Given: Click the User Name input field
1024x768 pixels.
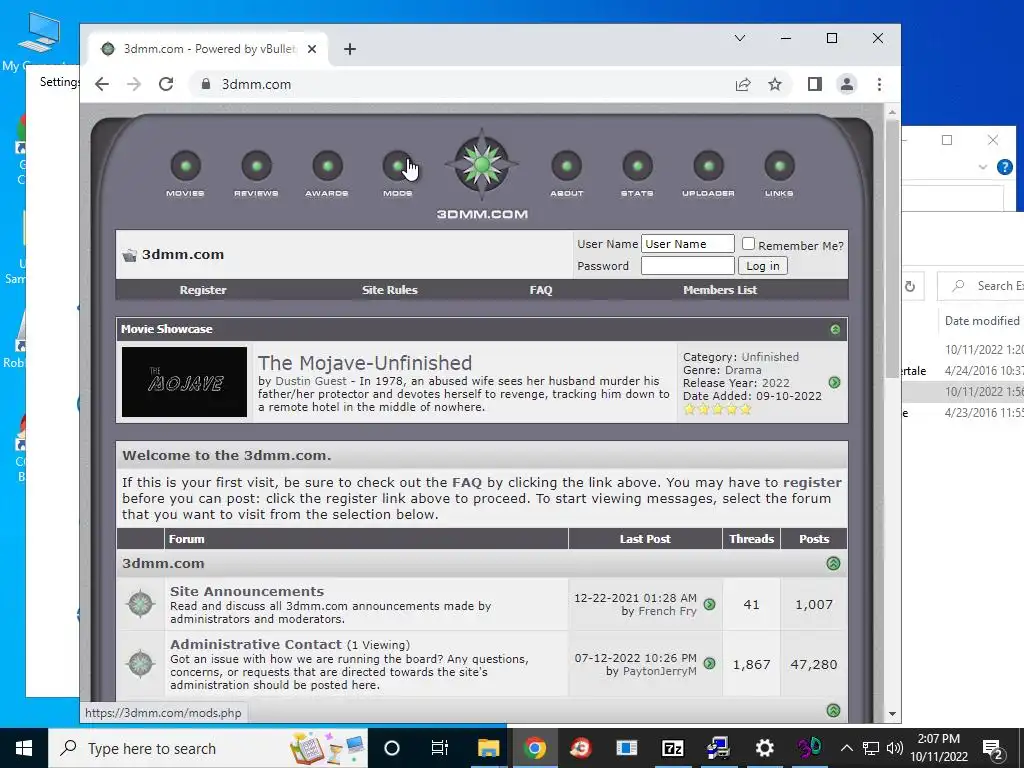Looking at the screenshot, I should [688, 244].
